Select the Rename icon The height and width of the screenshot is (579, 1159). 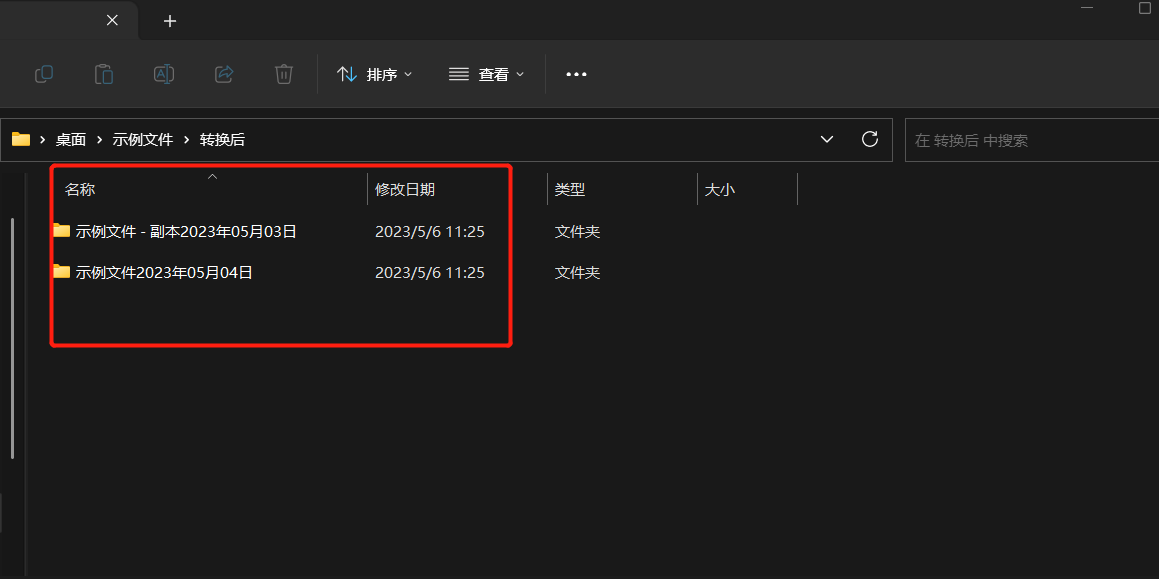click(163, 73)
